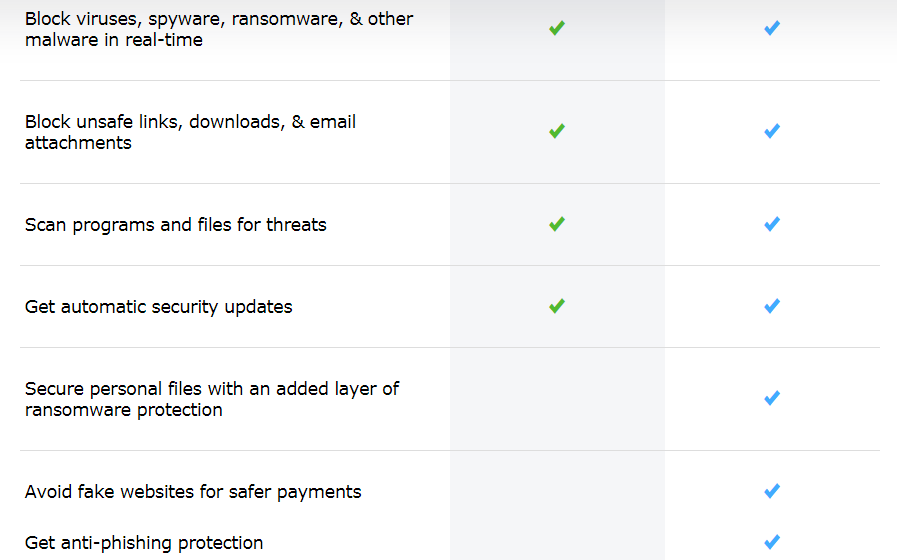The width and height of the screenshot is (897, 560).
Task: Click green checkmark for unsafe links row
Action: pyautogui.click(x=557, y=131)
